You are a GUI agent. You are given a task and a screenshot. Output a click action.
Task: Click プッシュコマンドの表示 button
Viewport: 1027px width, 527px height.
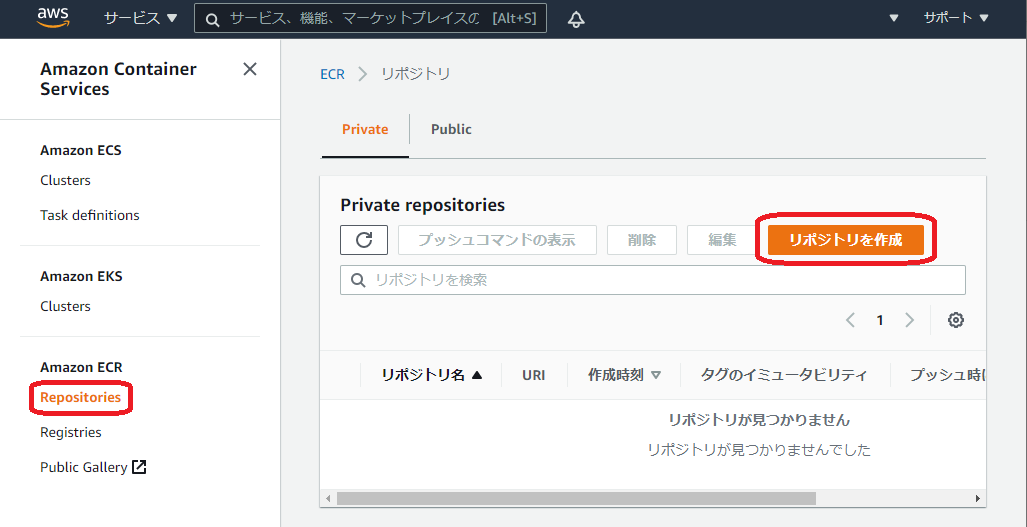497,240
